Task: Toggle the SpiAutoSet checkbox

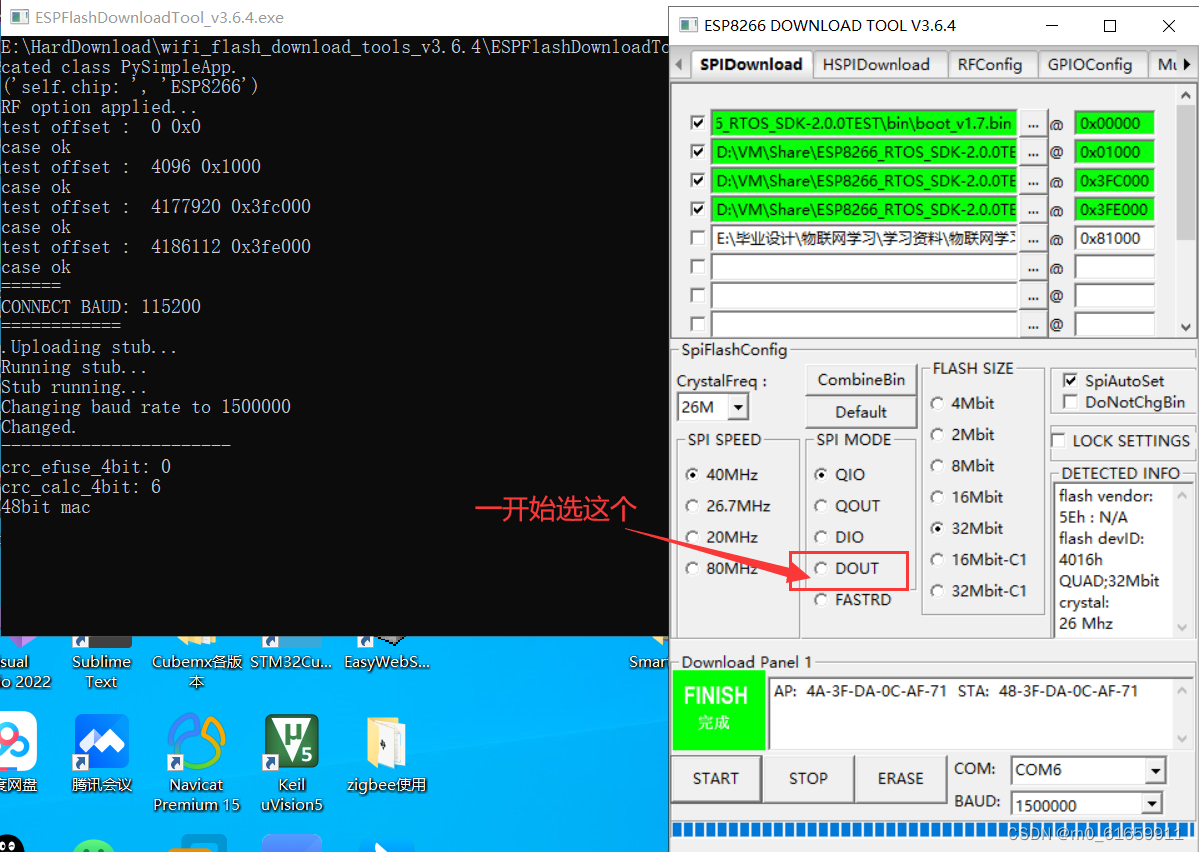Action: pyautogui.click(x=1071, y=381)
